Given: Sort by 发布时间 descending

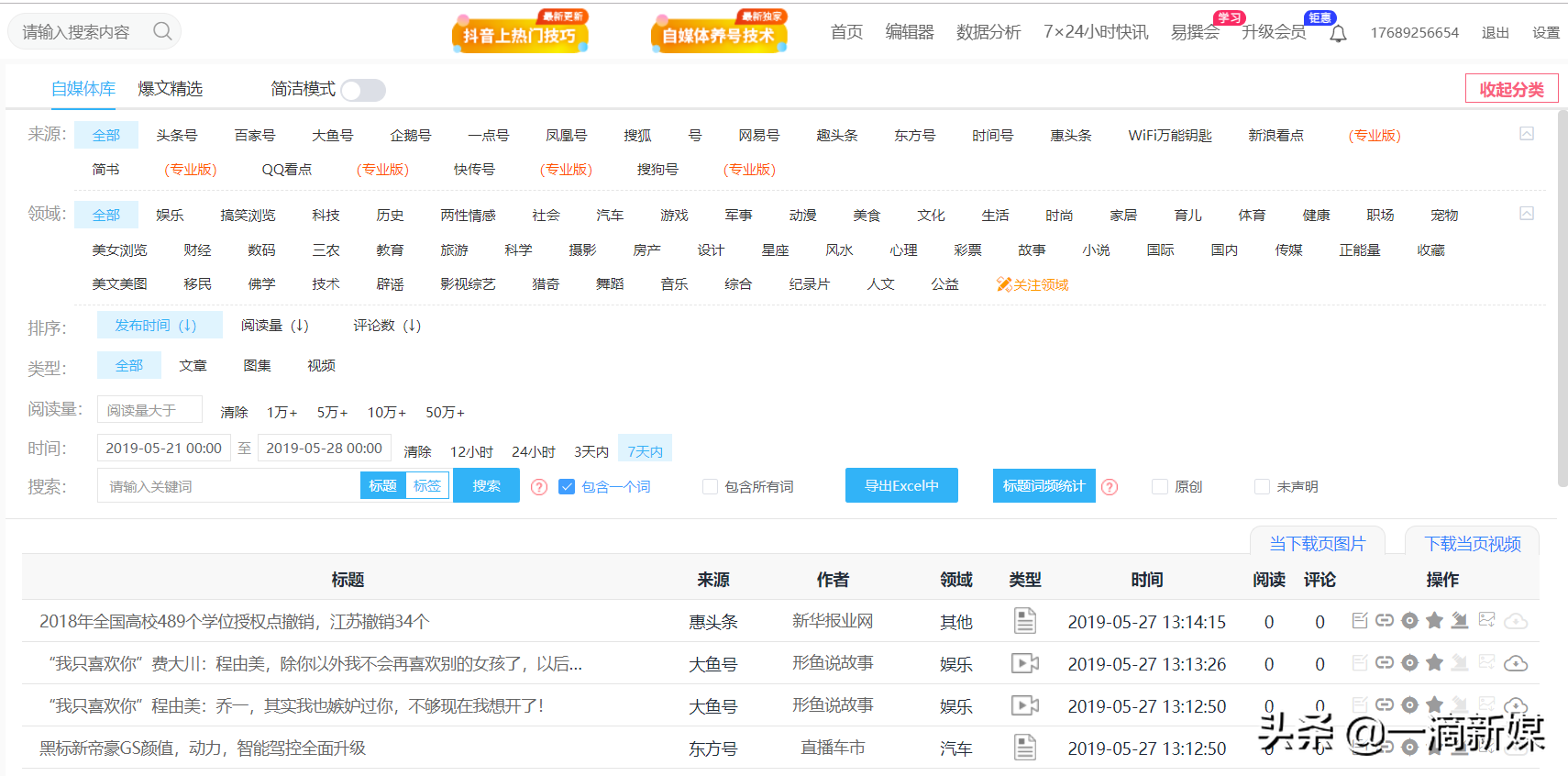Looking at the screenshot, I should [160, 326].
